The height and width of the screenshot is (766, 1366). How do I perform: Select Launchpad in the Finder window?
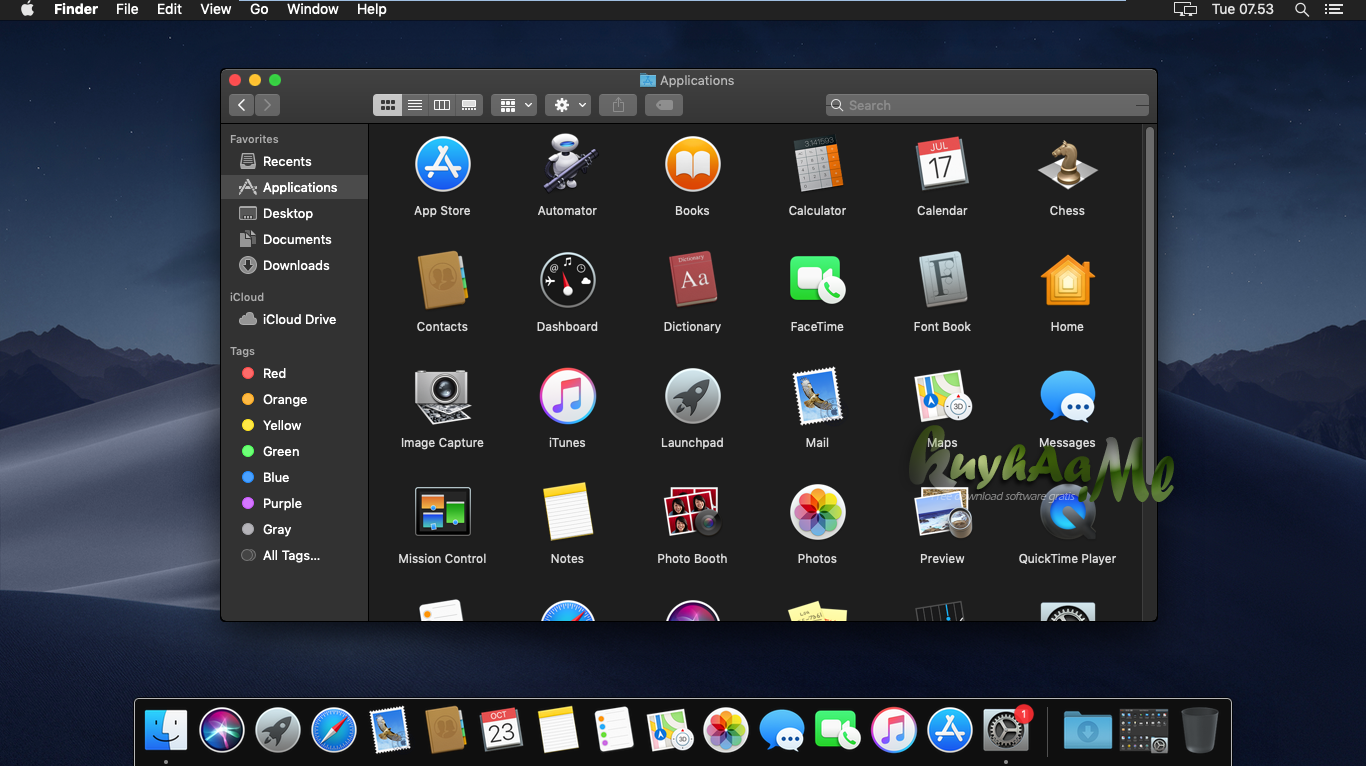(x=692, y=396)
